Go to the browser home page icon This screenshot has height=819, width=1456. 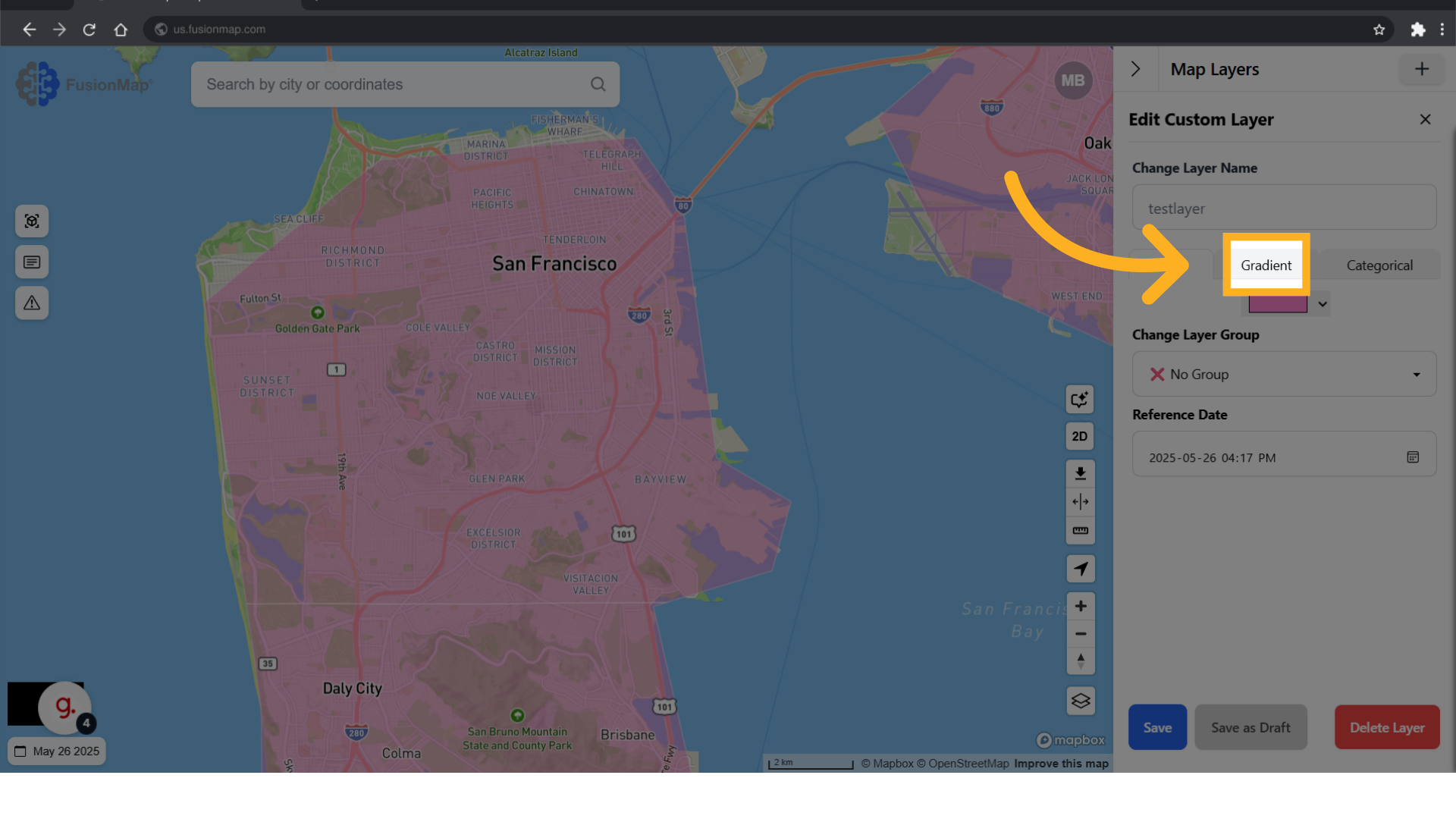click(121, 30)
